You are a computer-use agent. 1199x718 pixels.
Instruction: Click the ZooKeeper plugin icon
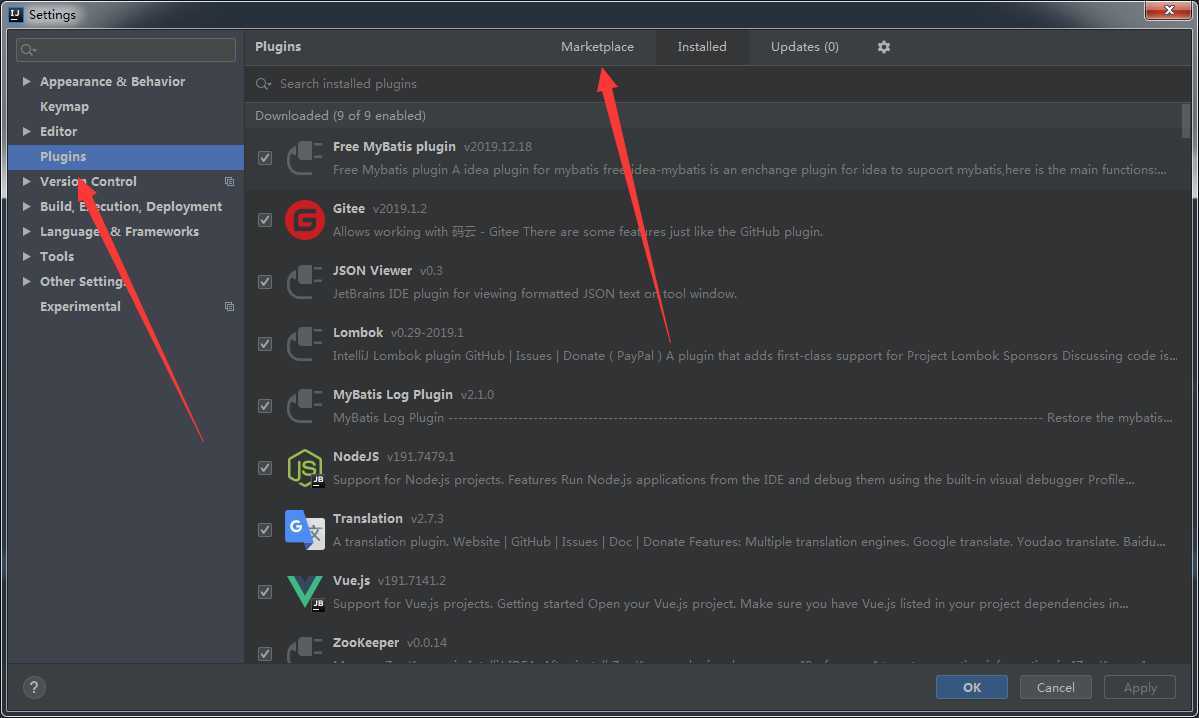point(304,650)
